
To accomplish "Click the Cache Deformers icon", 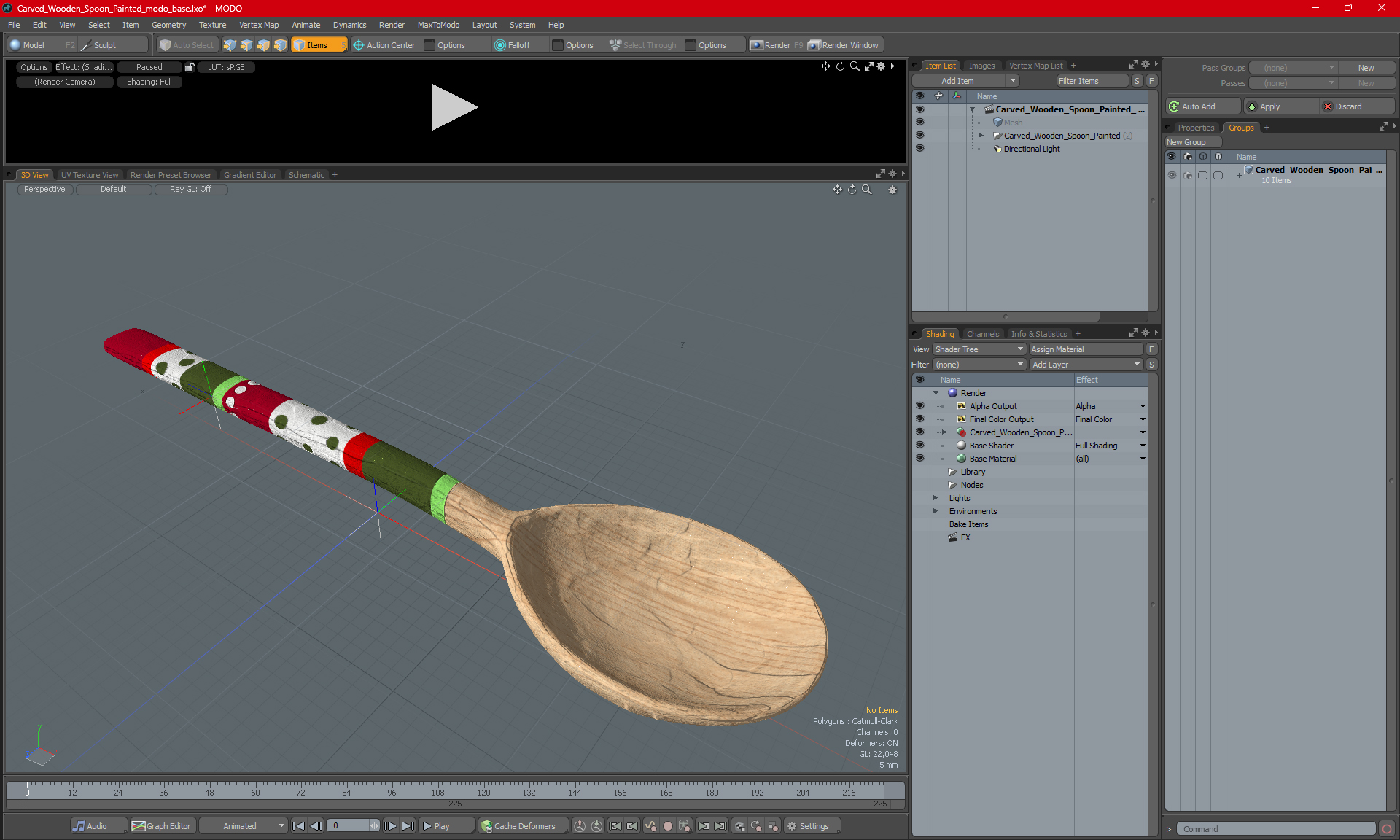I will 487,826.
